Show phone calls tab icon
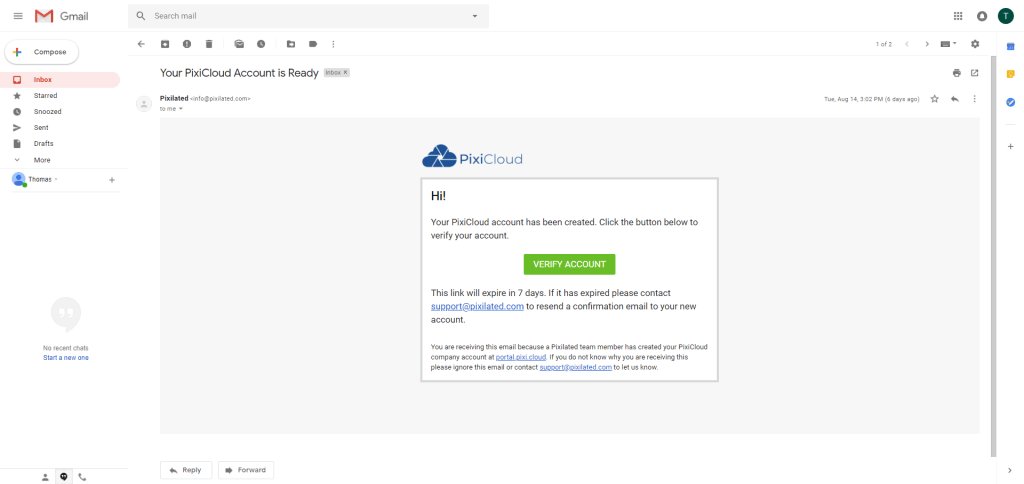The height and width of the screenshot is (484, 1024). [x=82, y=477]
